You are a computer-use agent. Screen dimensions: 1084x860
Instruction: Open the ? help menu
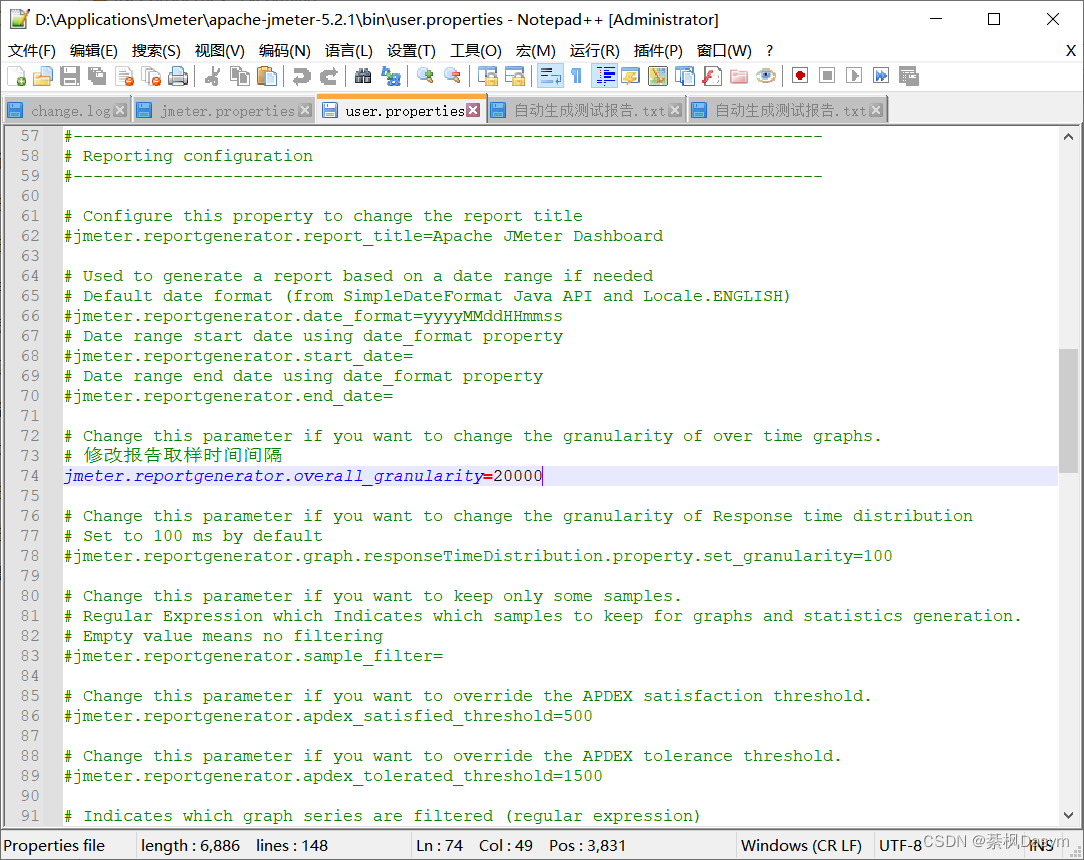(x=769, y=50)
